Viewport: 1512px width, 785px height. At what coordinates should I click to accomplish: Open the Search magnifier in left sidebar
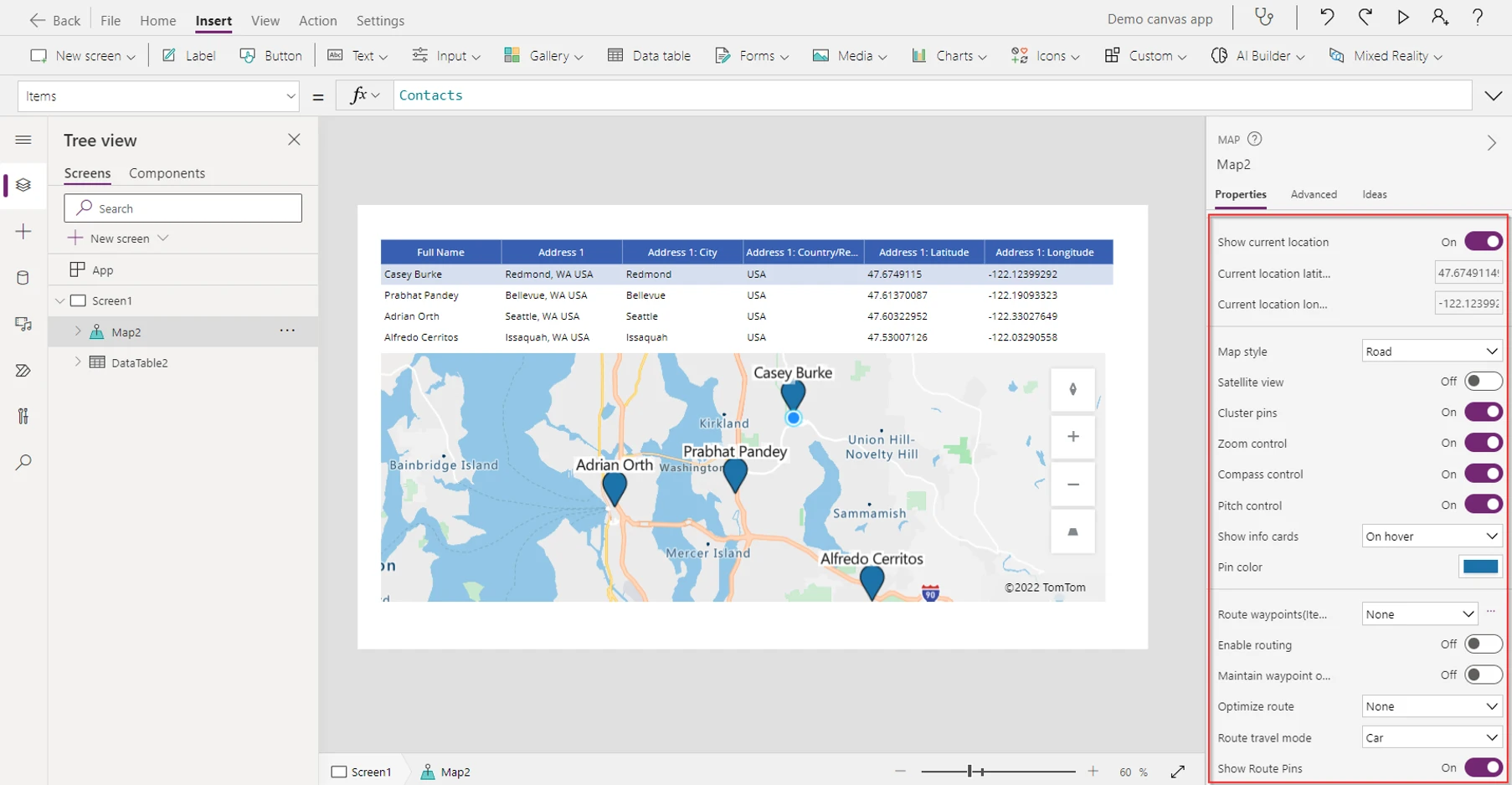pos(23,462)
